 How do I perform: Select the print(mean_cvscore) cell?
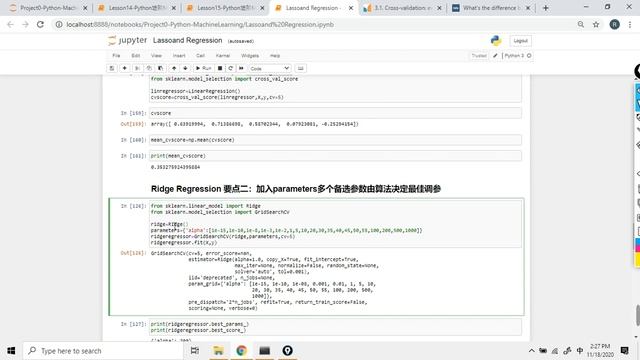pos(335,156)
